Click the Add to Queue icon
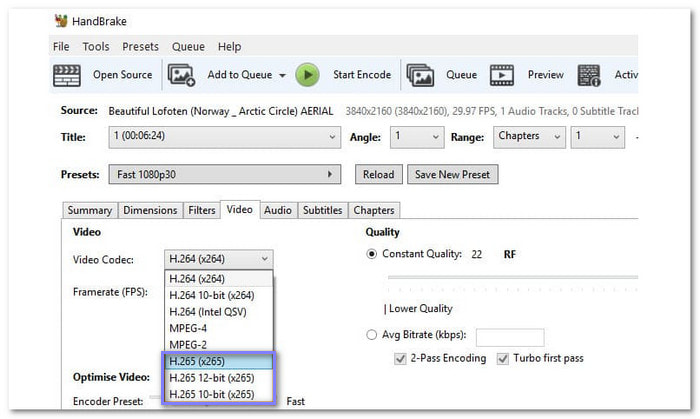 (181, 75)
